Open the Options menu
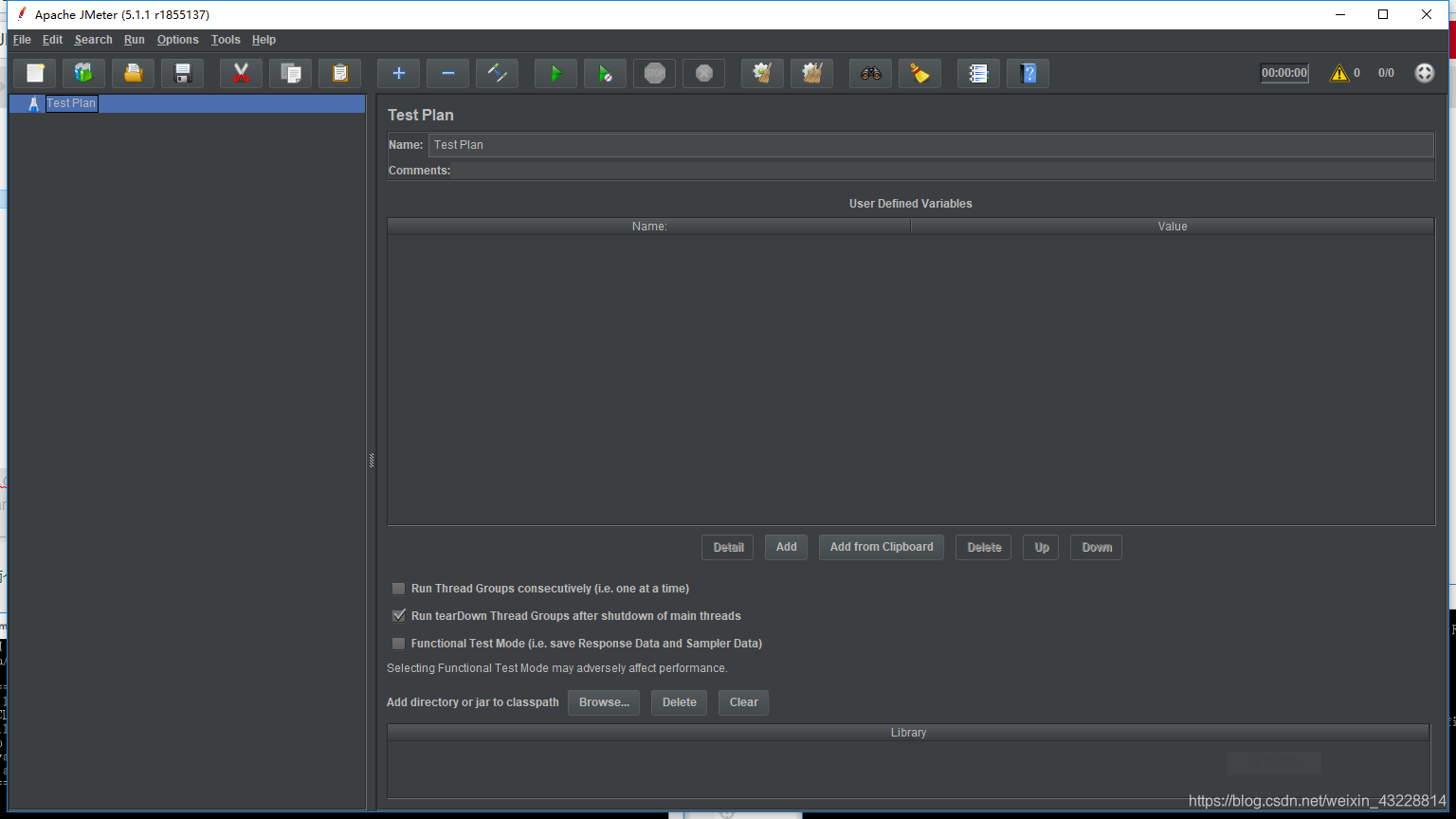Image resolution: width=1456 pixels, height=819 pixels. [x=178, y=40]
